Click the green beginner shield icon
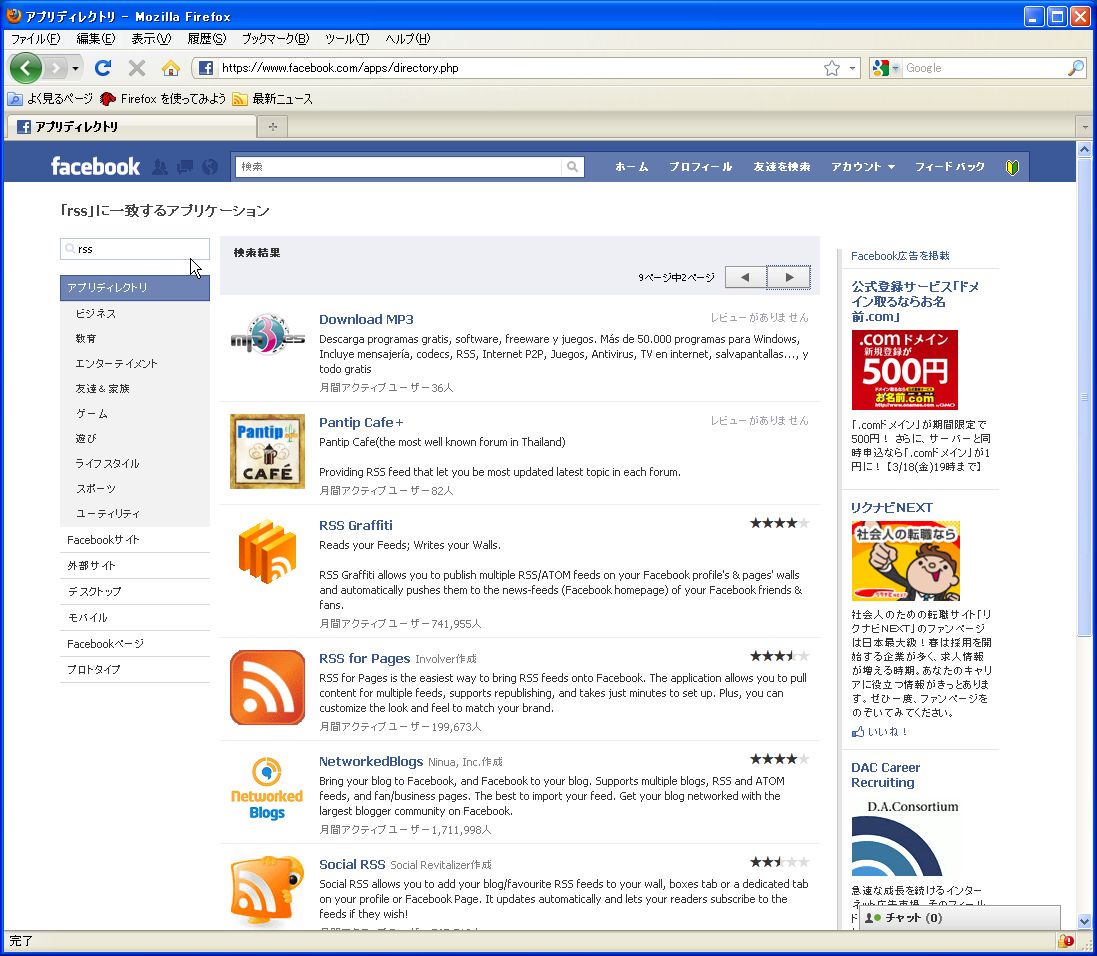1097x956 pixels. tap(1012, 167)
